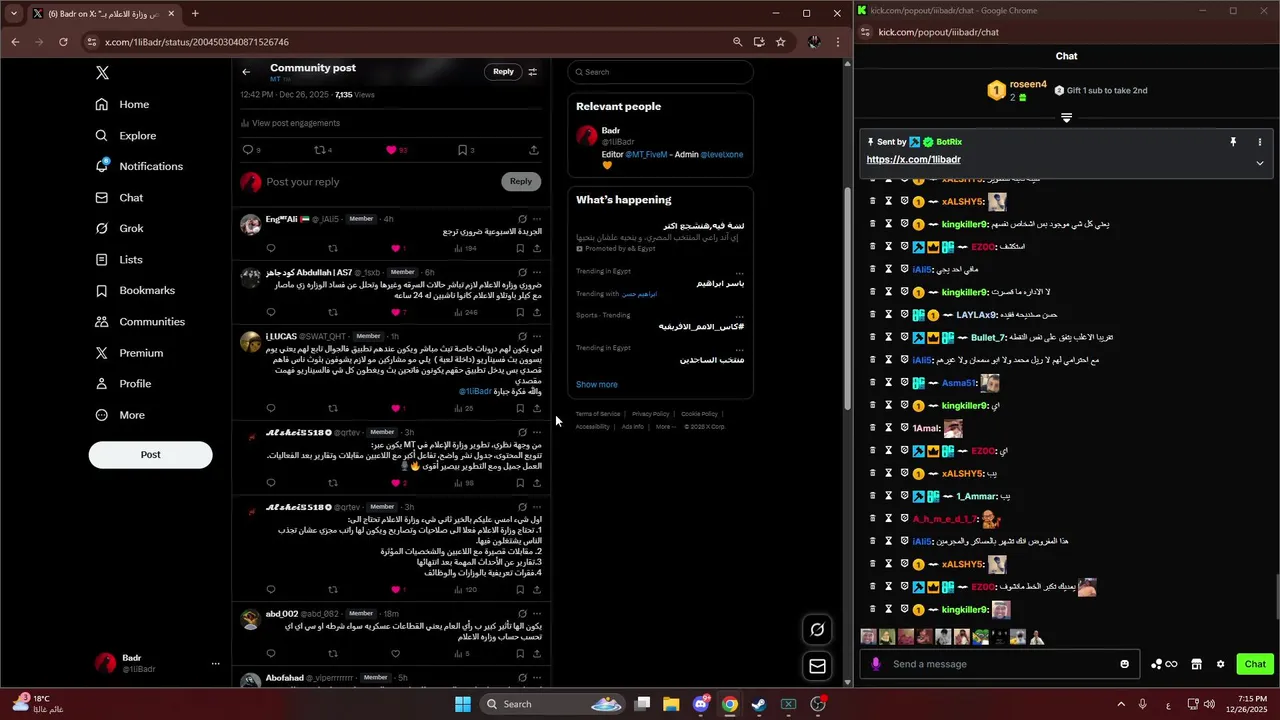This screenshot has width=1280, height=720.
Task: Open Kick chat shop icon
Action: coord(1196,664)
